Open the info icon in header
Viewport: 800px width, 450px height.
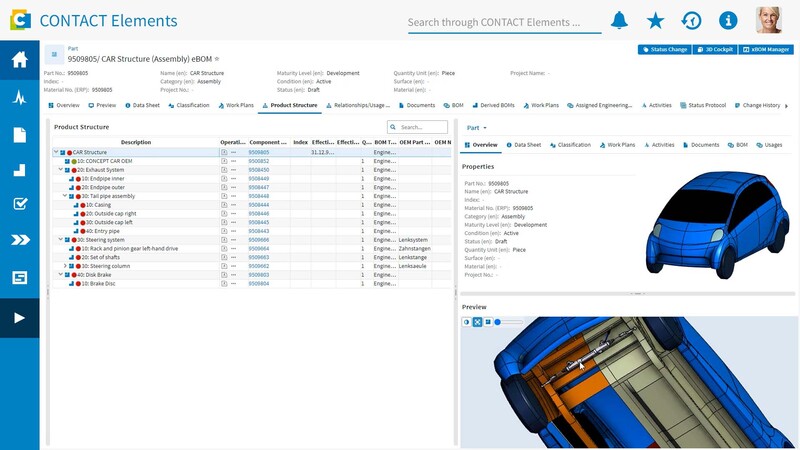coord(728,20)
